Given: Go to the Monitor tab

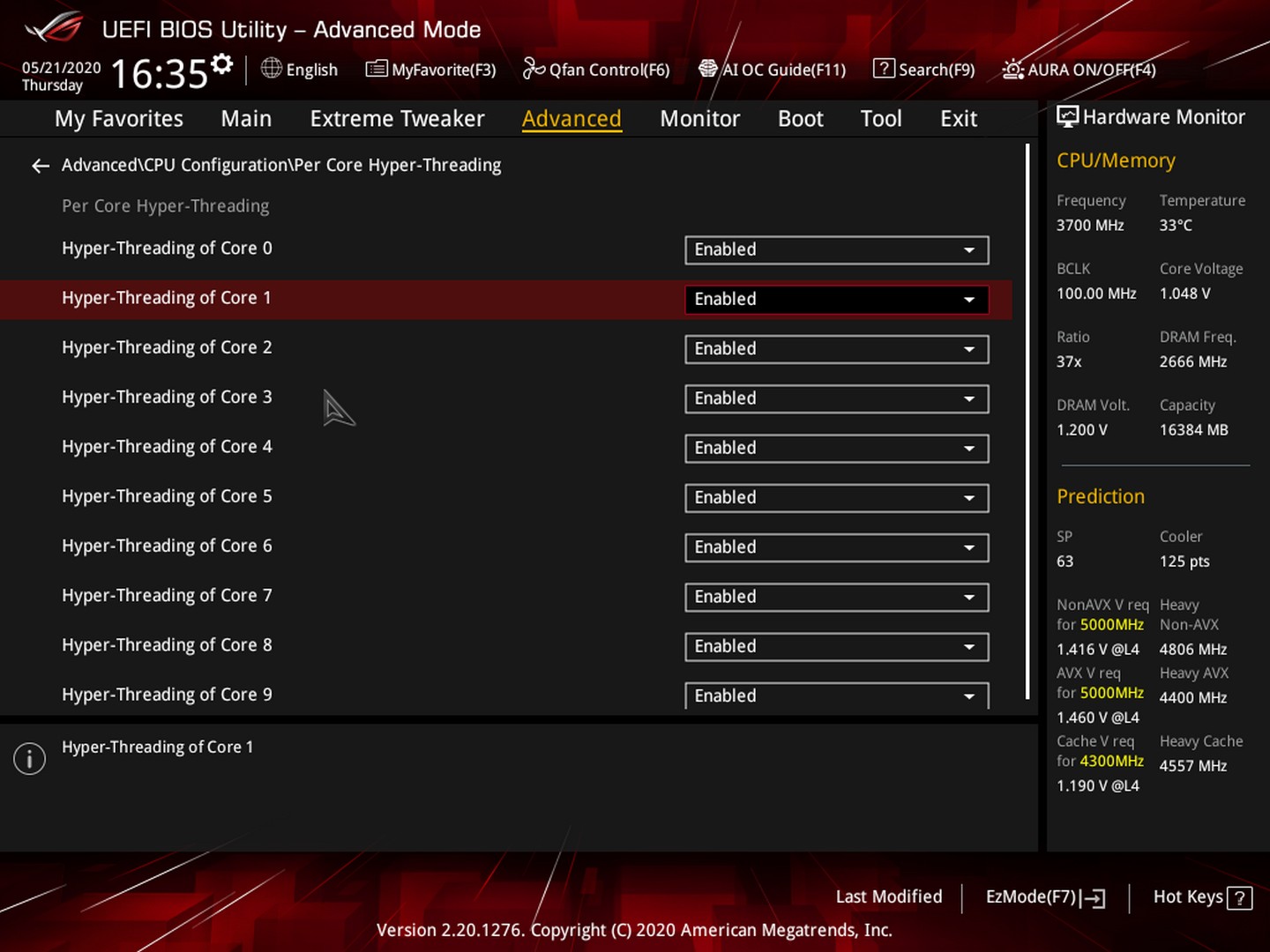Looking at the screenshot, I should pyautogui.click(x=699, y=119).
